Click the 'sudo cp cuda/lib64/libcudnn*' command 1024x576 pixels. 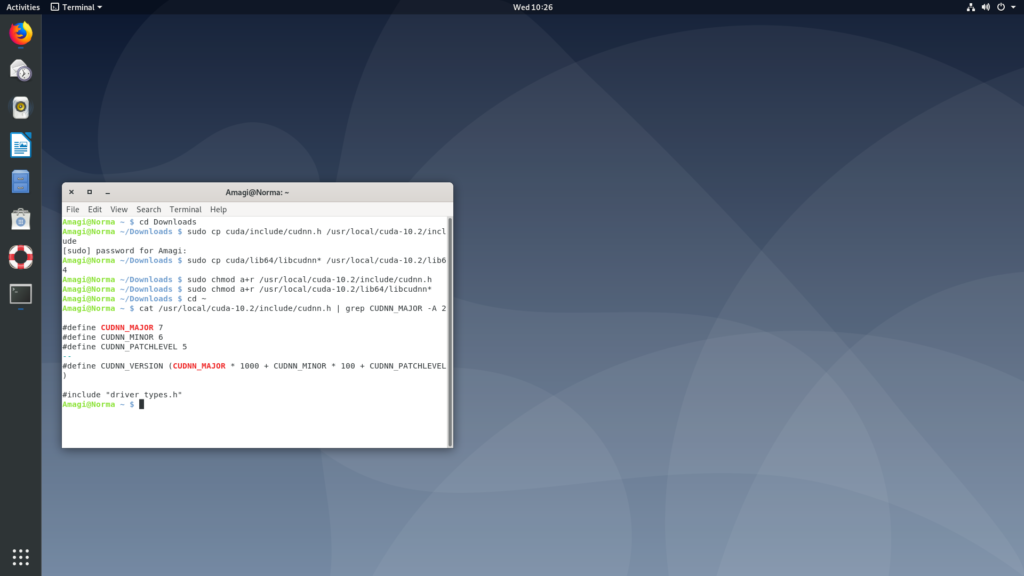255,265
